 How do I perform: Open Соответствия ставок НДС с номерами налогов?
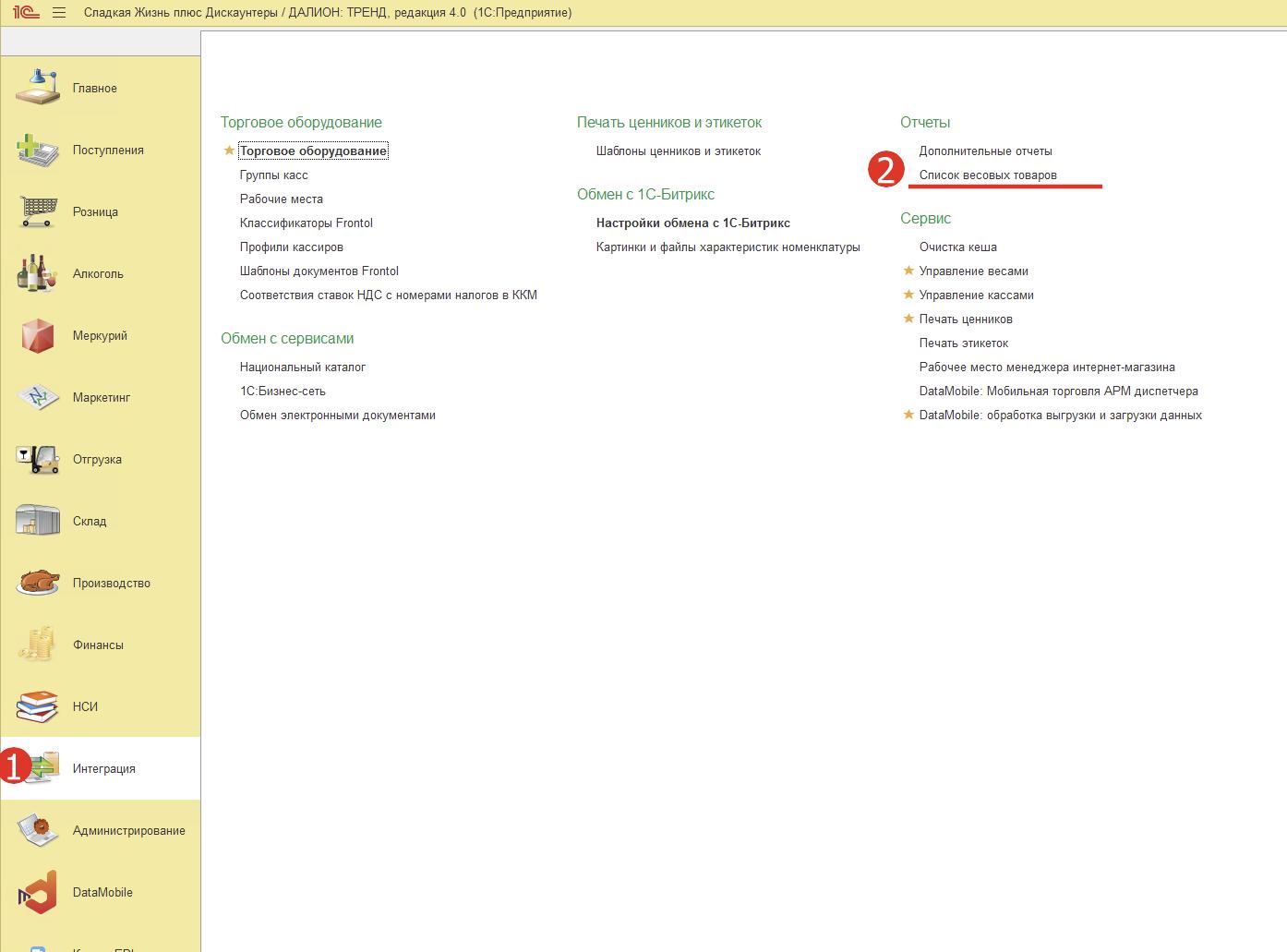pyautogui.click(x=389, y=295)
